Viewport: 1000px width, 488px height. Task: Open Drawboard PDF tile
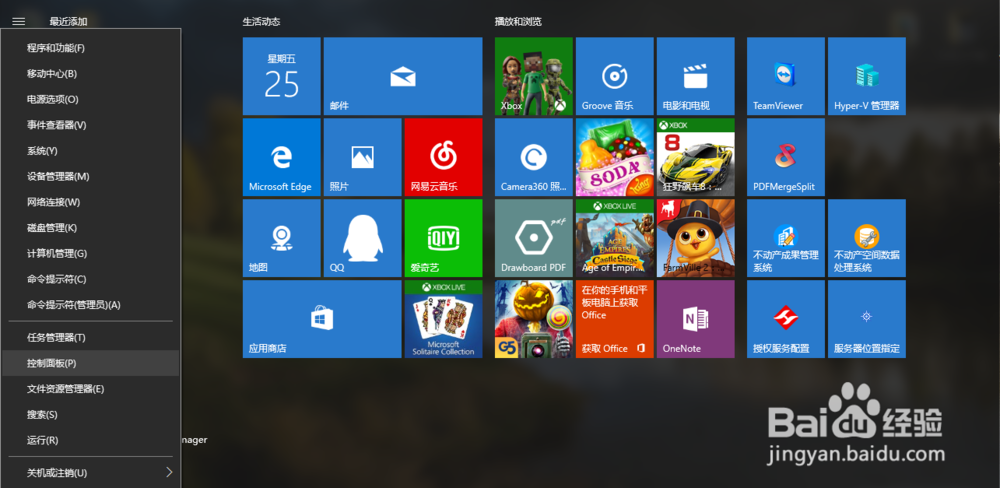534,238
